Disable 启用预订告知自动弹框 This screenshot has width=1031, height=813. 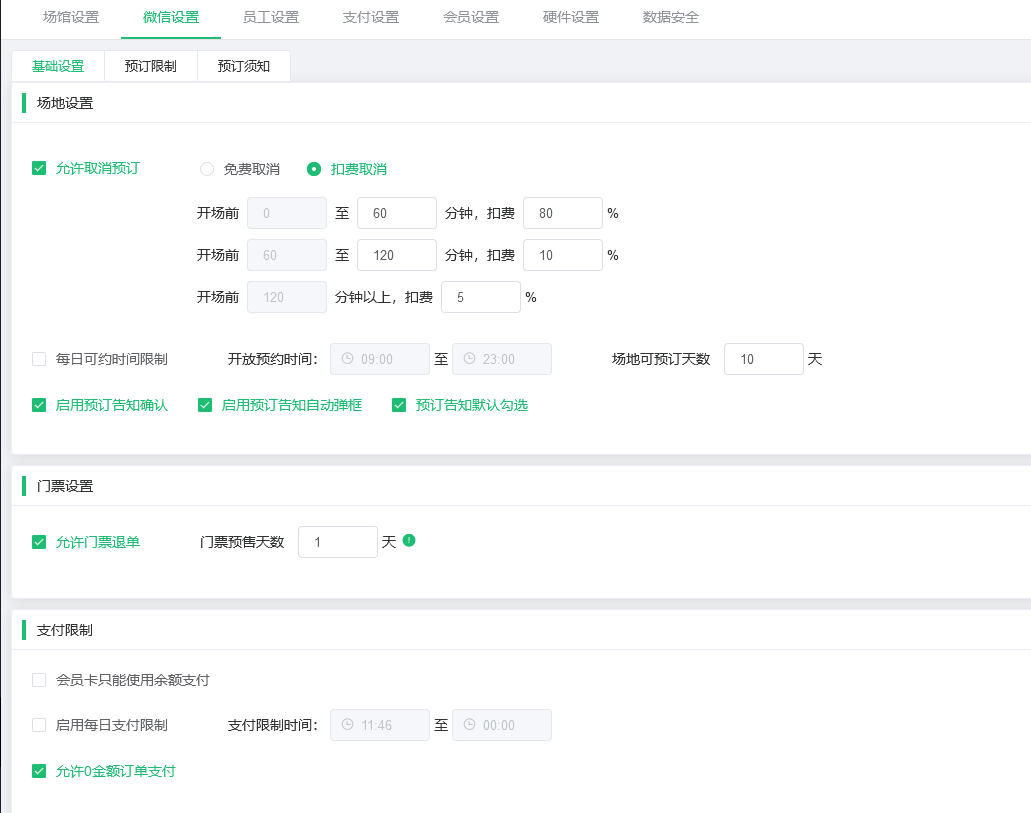point(204,405)
